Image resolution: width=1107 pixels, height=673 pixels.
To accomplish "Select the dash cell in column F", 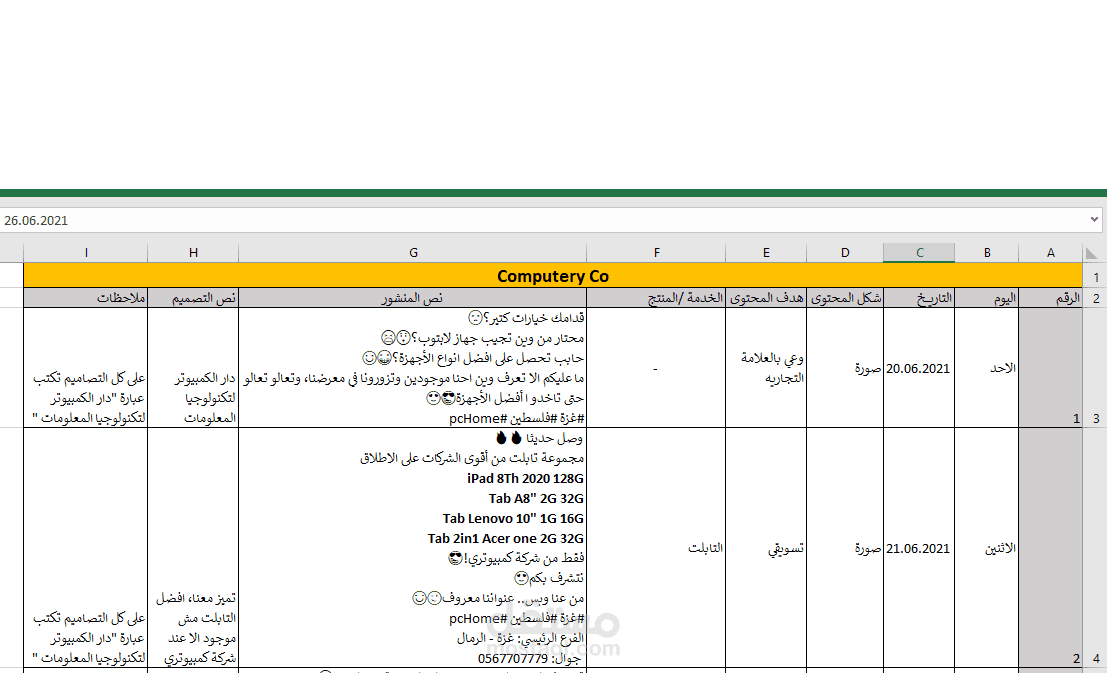I will (x=657, y=368).
